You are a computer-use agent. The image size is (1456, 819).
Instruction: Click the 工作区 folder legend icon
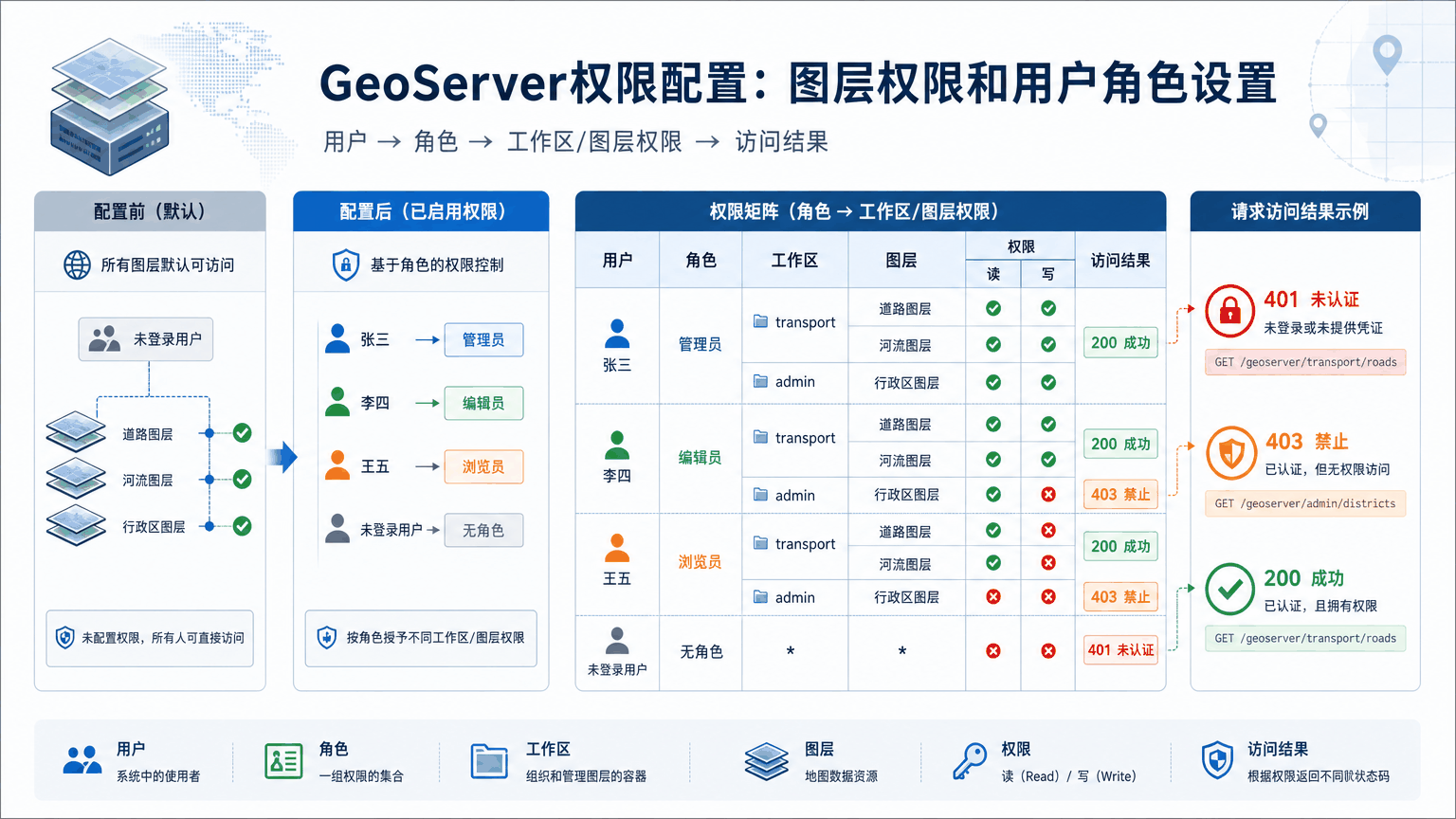tap(489, 760)
